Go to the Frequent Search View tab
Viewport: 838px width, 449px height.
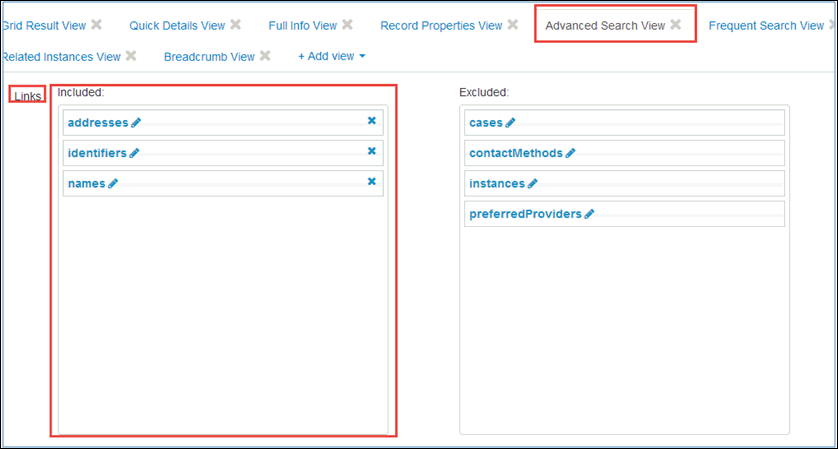766,25
